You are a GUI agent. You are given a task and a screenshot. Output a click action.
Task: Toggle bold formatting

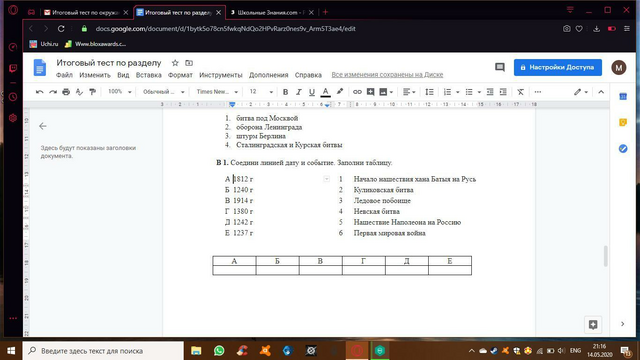[x=285, y=92]
